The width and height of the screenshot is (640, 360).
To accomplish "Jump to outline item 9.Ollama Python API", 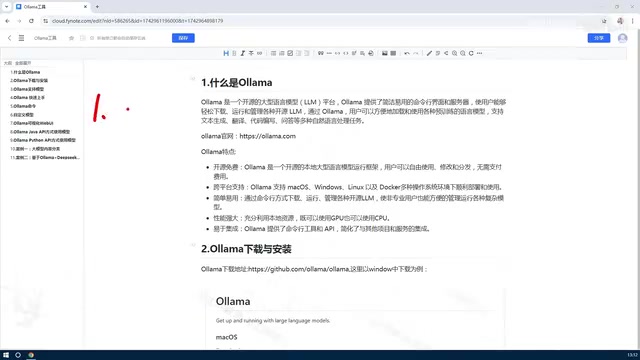I will click(x=43, y=140).
